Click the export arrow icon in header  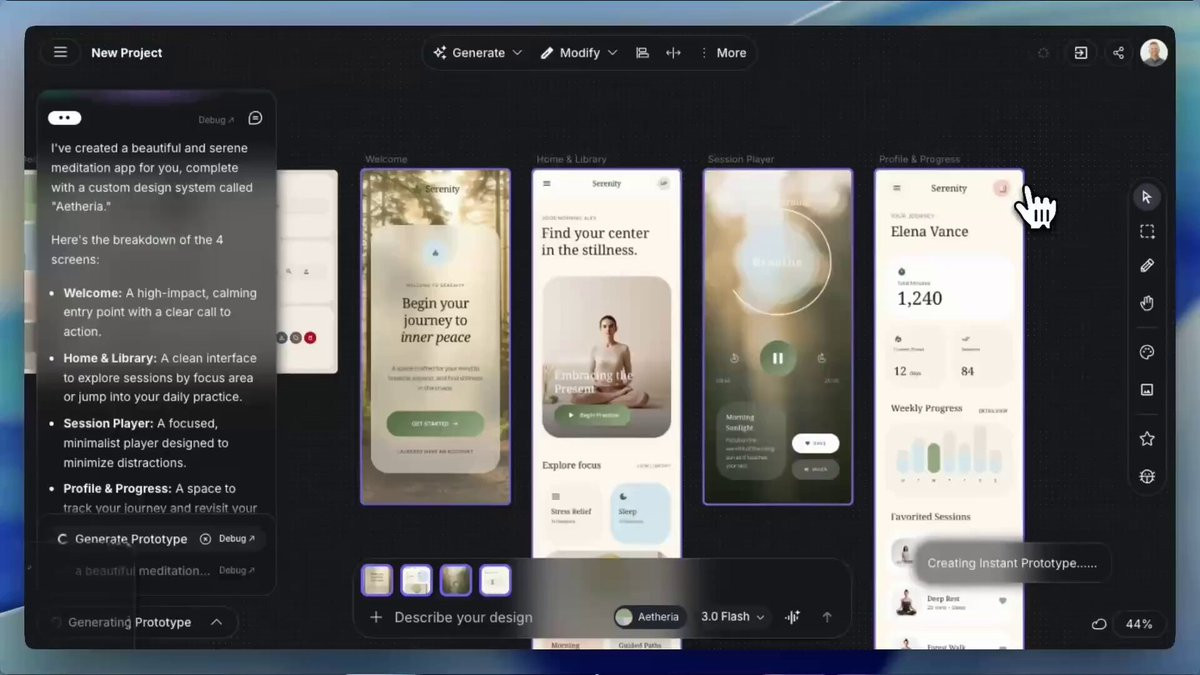pyautogui.click(x=1081, y=53)
